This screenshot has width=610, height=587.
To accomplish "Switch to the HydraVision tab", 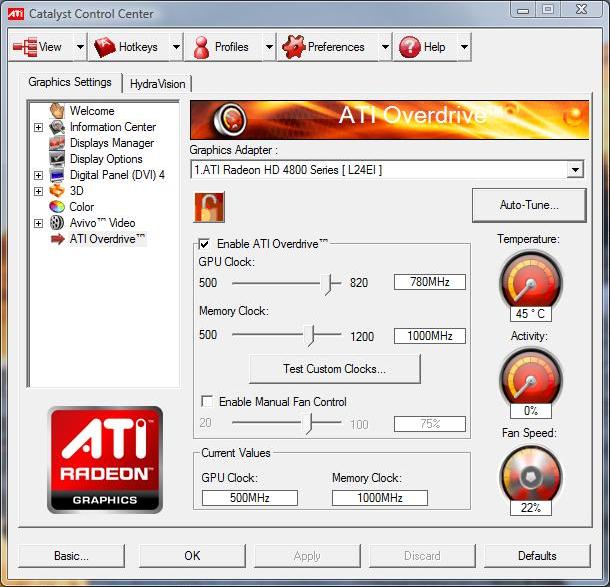I will click(157, 84).
